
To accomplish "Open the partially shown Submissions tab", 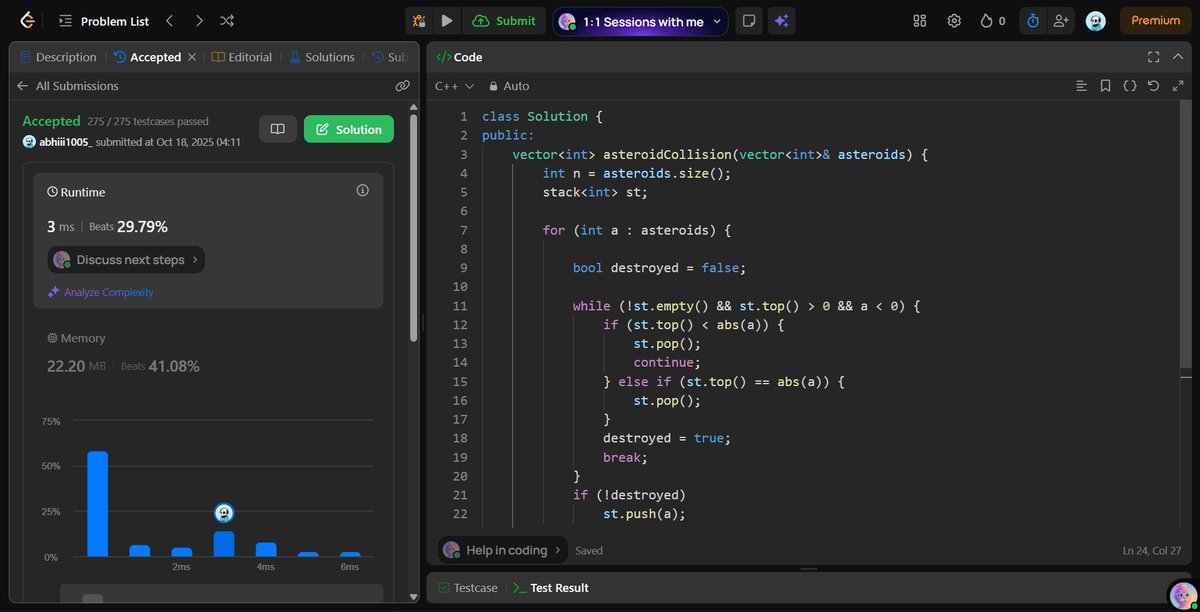I will point(389,57).
